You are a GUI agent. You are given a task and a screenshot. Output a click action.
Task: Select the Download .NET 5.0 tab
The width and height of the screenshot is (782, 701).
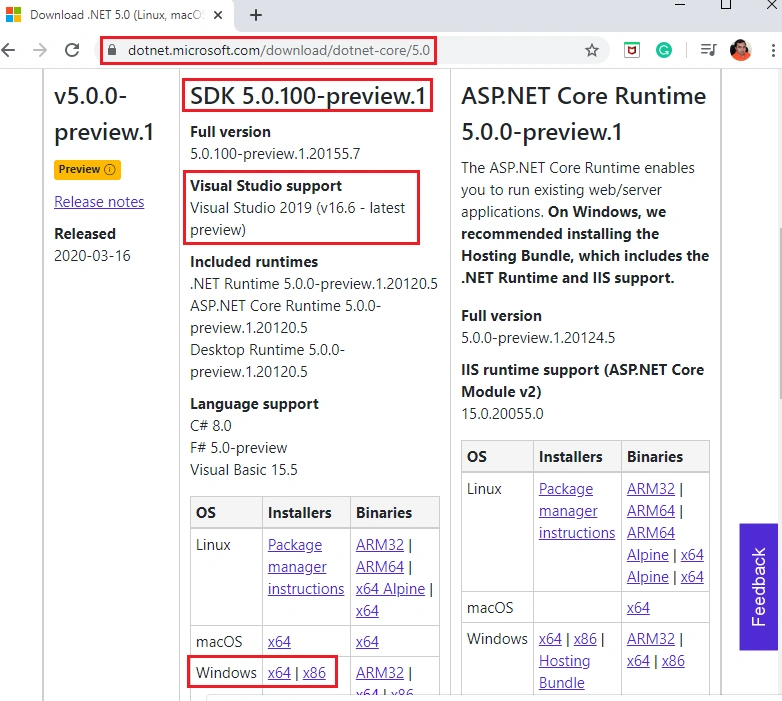(x=117, y=15)
